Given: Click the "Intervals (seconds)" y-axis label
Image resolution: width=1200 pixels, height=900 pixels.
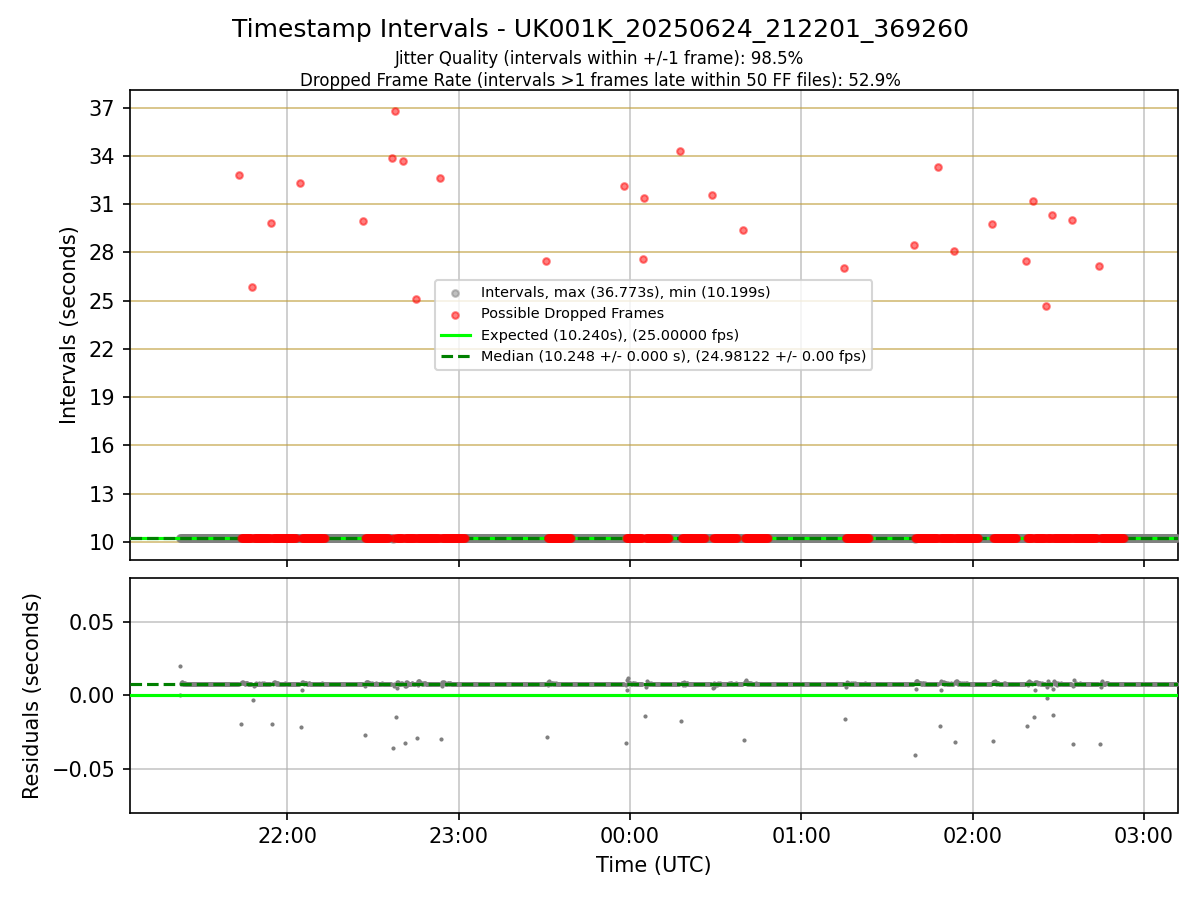Looking at the screenshot, I should coord(69,325).
